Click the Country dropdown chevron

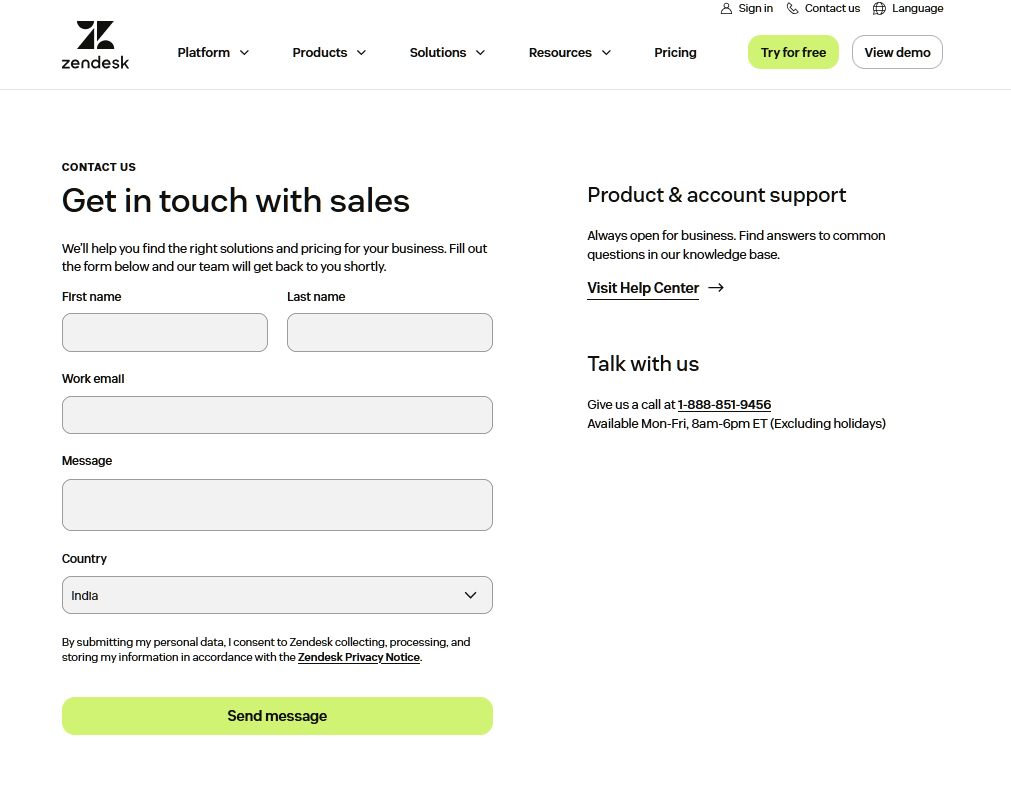470,595
